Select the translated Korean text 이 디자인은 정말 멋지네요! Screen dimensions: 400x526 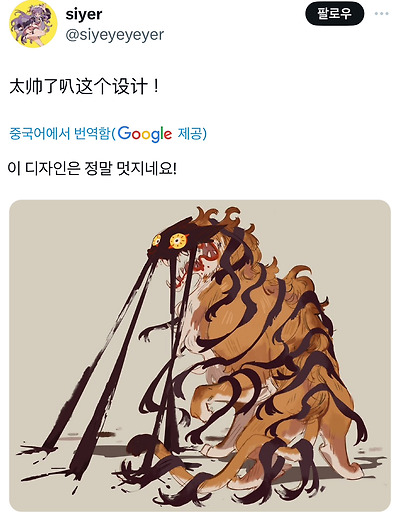coord(92,168)
